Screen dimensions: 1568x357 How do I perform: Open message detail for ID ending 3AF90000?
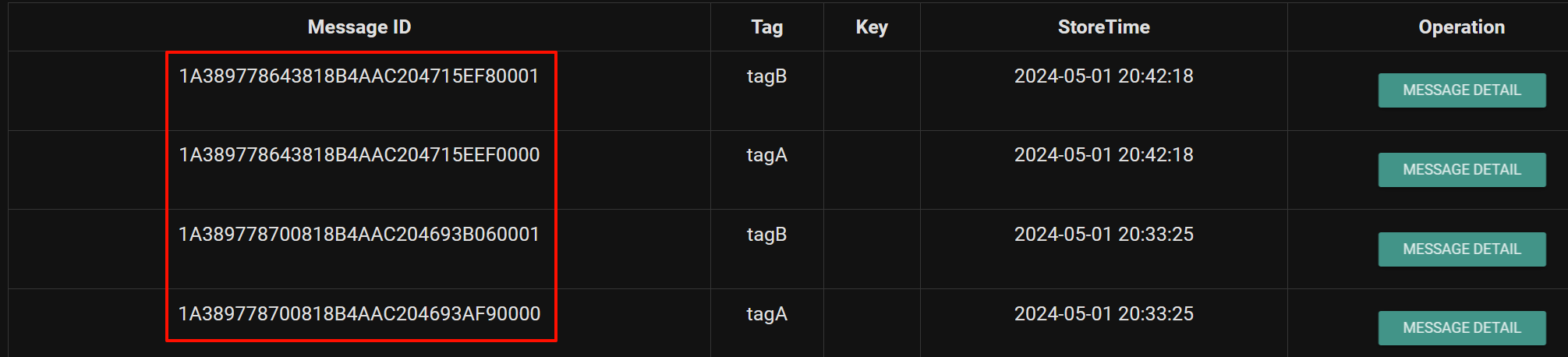pos(1461,328)
